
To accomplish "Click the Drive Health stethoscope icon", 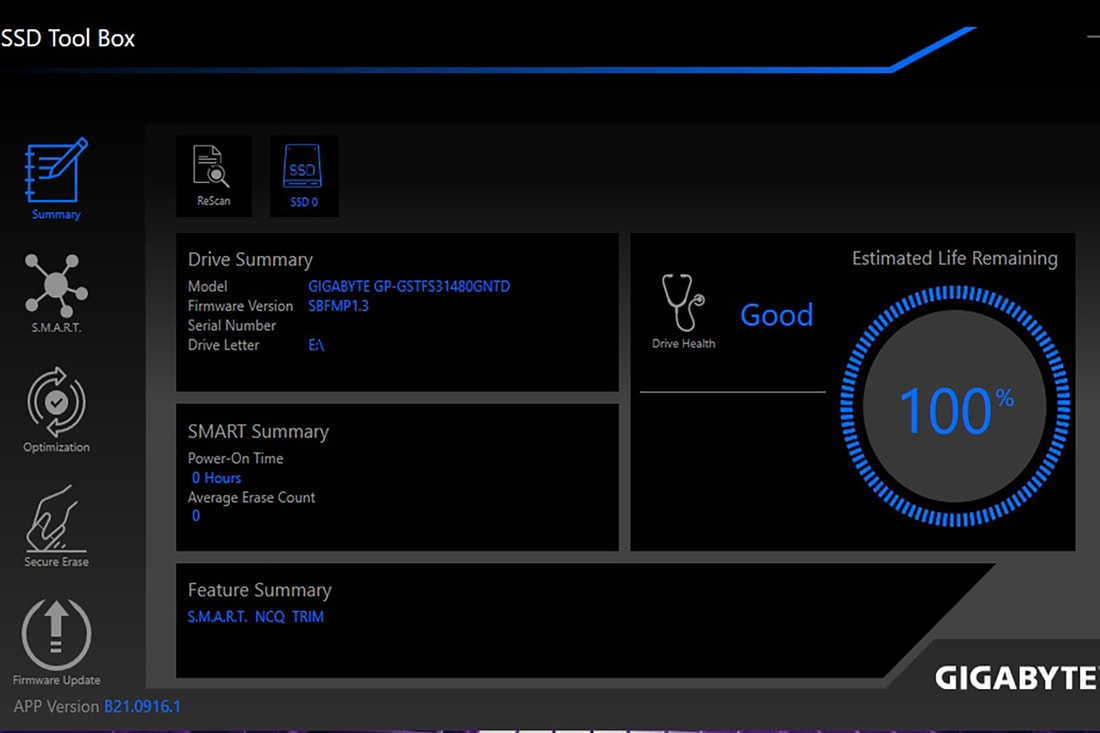I will tap(683, 303).
